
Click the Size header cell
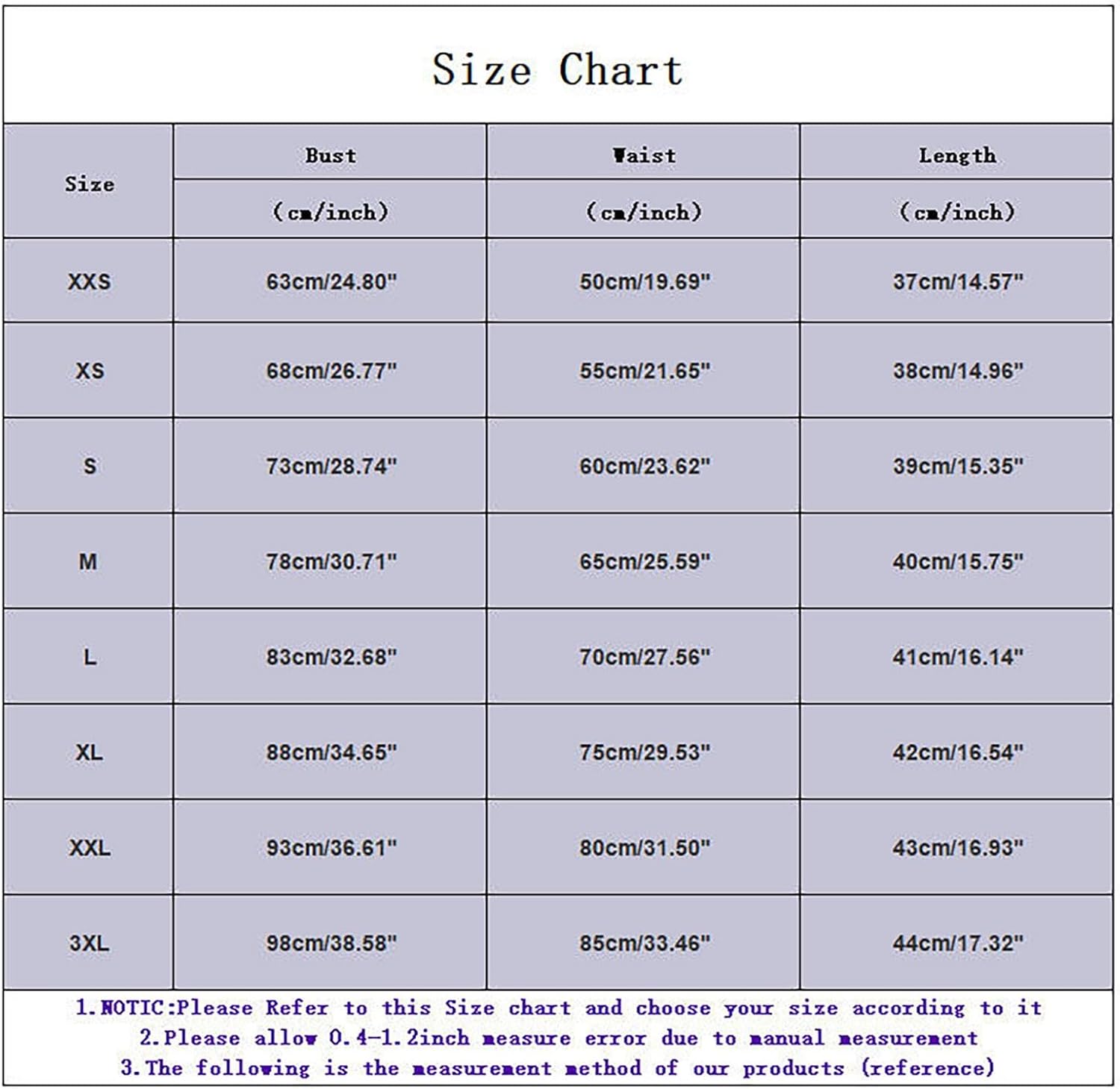coord(89,184)
